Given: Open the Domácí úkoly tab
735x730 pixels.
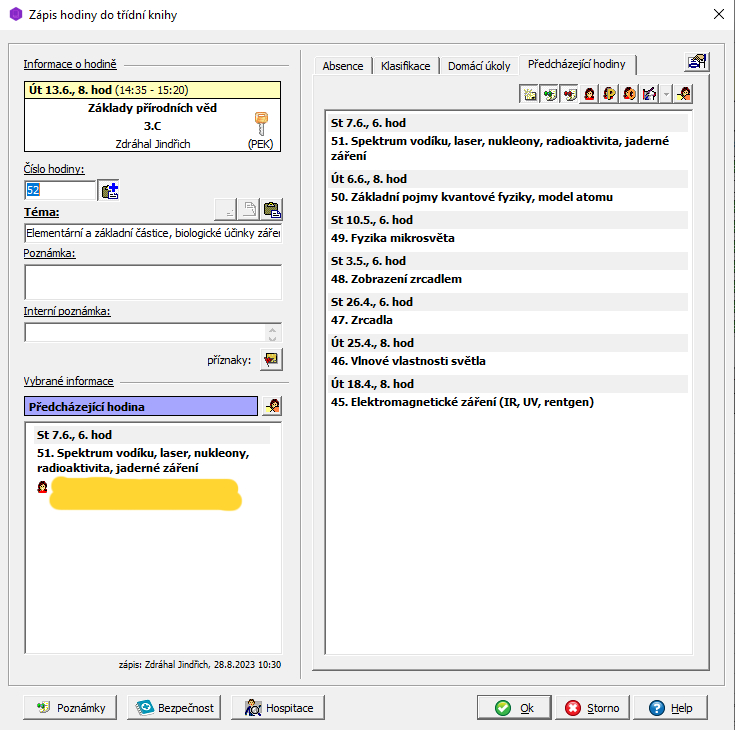Looking at the screenshot, I should coord(479,66).
